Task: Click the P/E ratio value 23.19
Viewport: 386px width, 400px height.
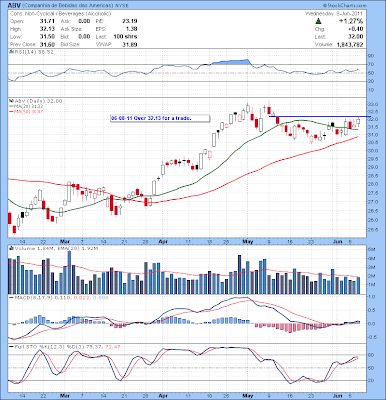Action: (130, 21)
